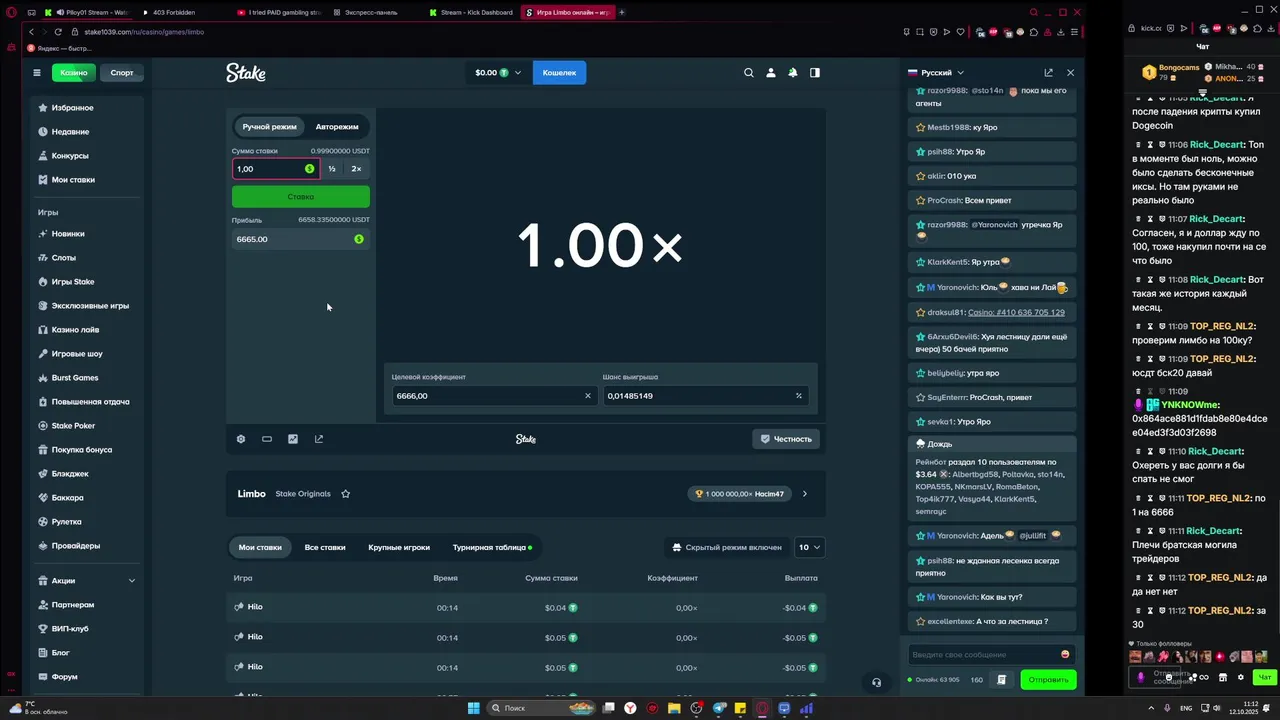Viewport: 1280px width, 720px height.
Task: Open Kick chat settings gear
Action: pyautogui.click(x=1241, y=677)
